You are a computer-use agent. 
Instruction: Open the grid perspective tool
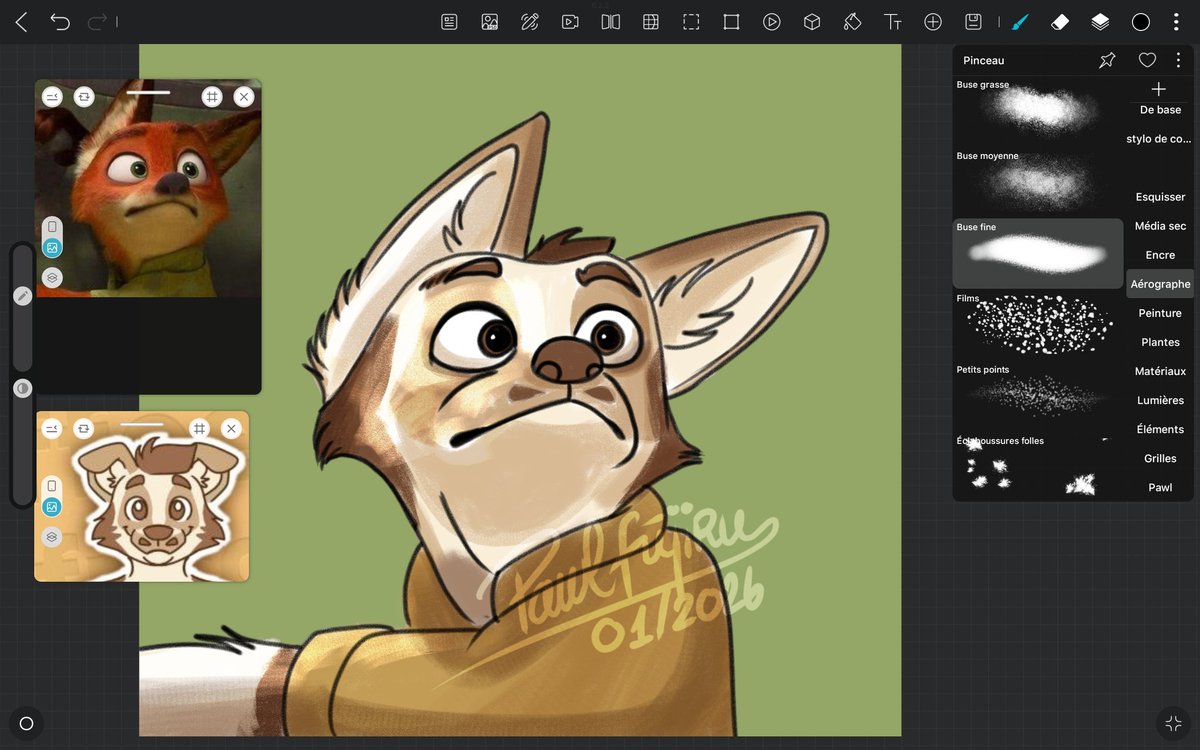coord(650,22)
